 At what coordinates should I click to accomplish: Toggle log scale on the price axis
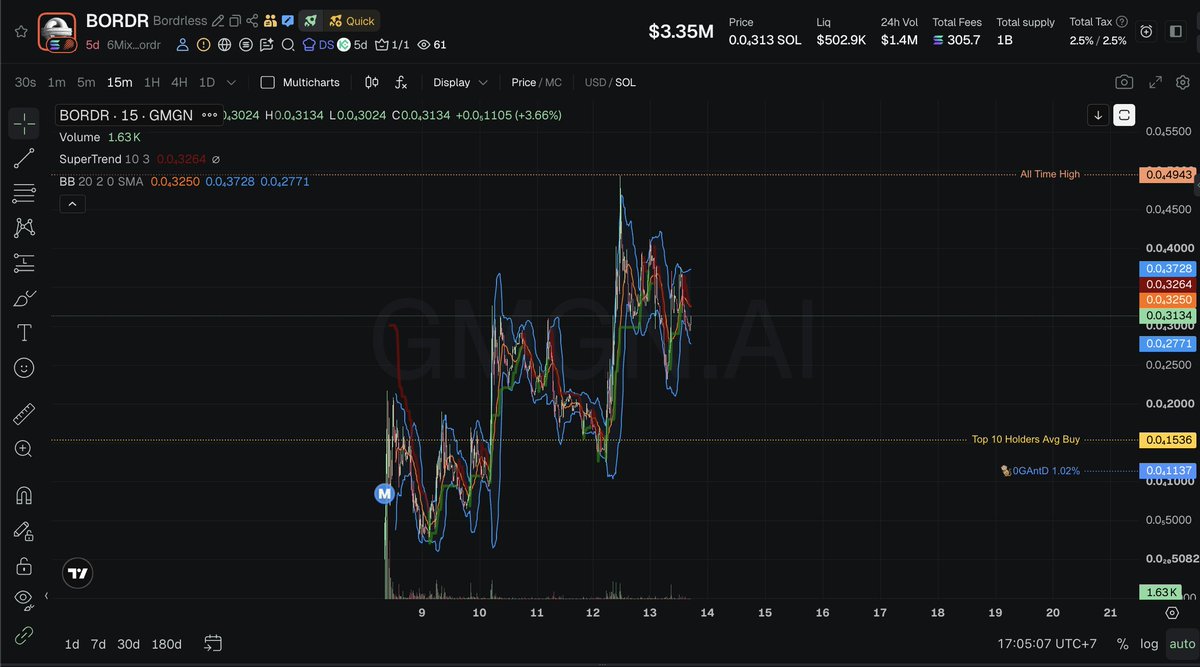point(1150,644)
